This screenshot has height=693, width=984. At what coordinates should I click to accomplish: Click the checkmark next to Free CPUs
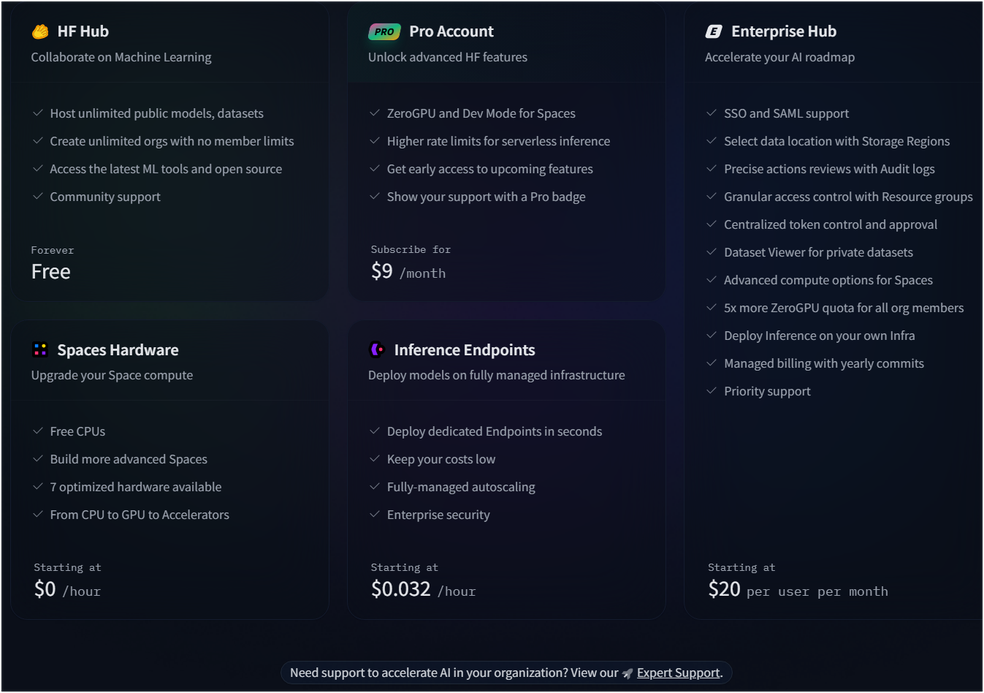(38, 431)
